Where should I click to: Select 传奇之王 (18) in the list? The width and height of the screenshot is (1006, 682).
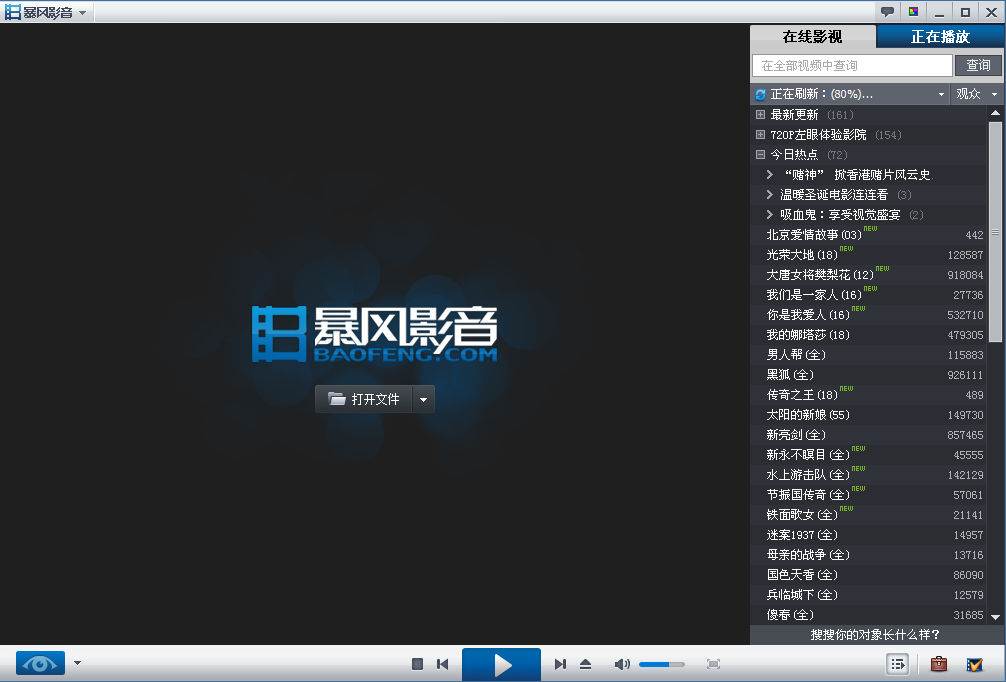[869, 395]
